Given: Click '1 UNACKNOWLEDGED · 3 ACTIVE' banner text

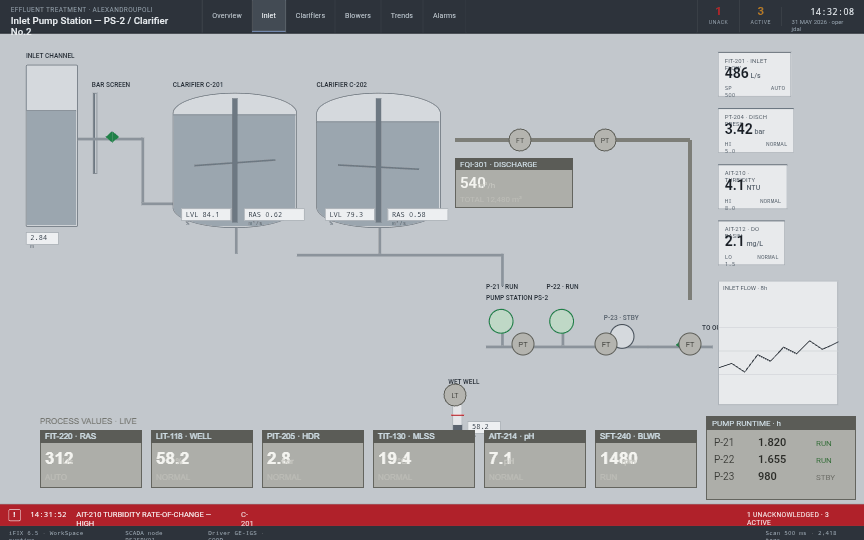Looking at the screenshot, I should pyautogui.click(x=788, y=519).
